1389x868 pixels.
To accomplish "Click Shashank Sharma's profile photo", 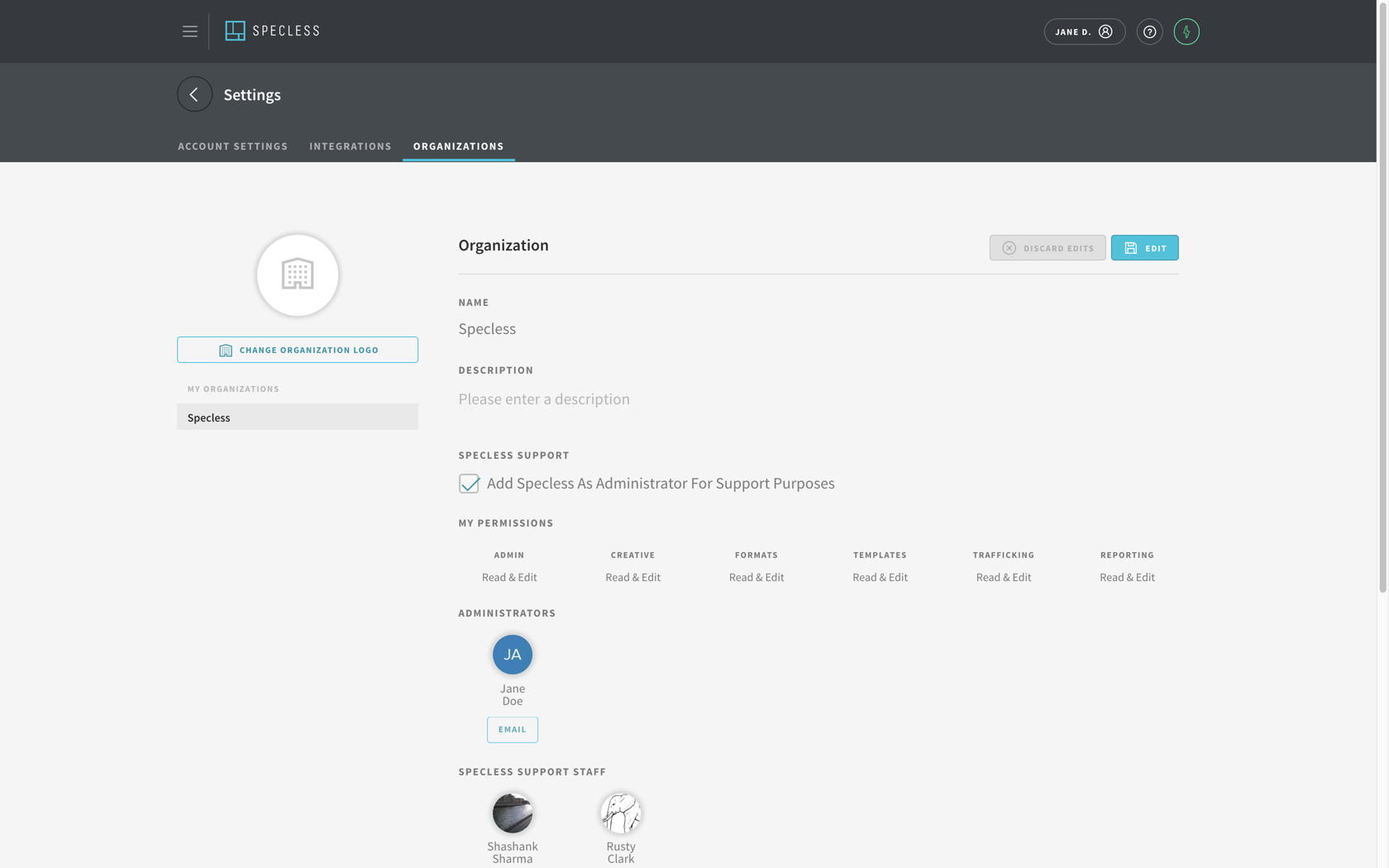I will click(x=513, y=813).
